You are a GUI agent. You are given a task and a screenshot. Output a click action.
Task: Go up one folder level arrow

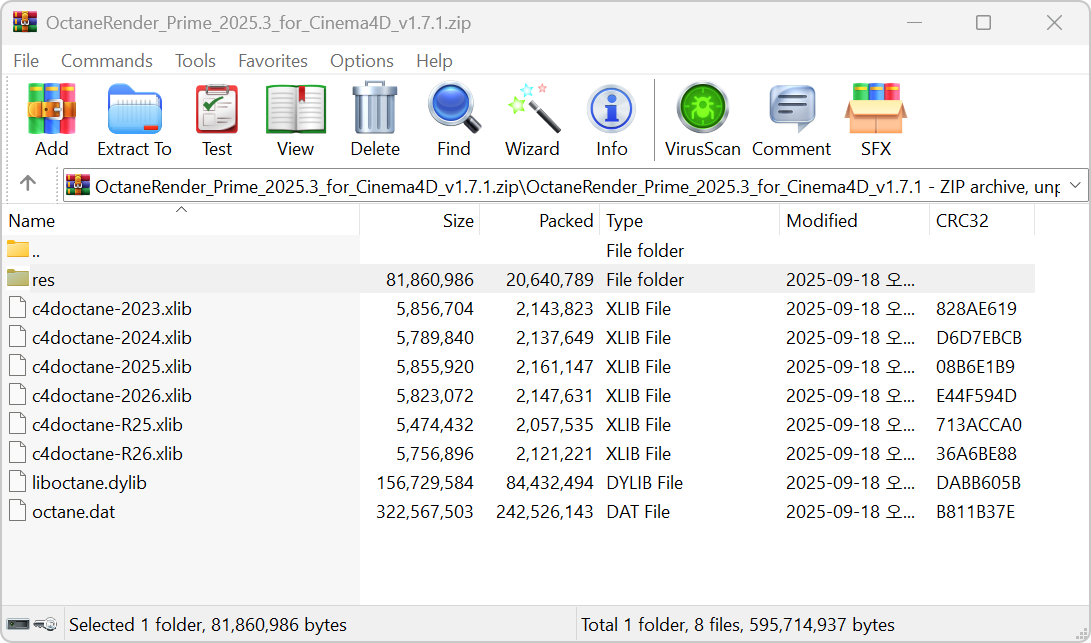click(x=28, y=184)
